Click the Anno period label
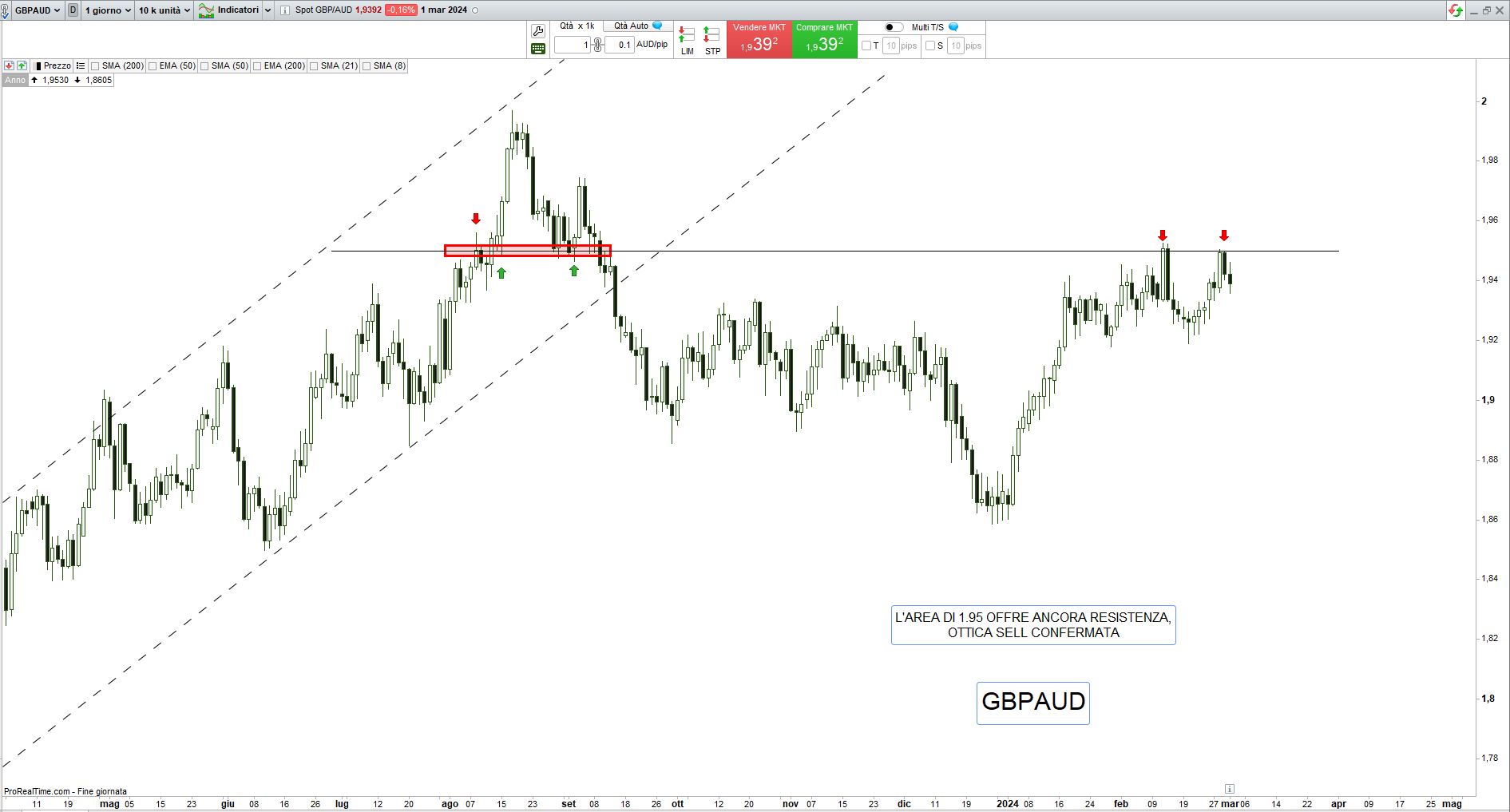This screenshot has height=812, width=1510. tap(15, 81)
